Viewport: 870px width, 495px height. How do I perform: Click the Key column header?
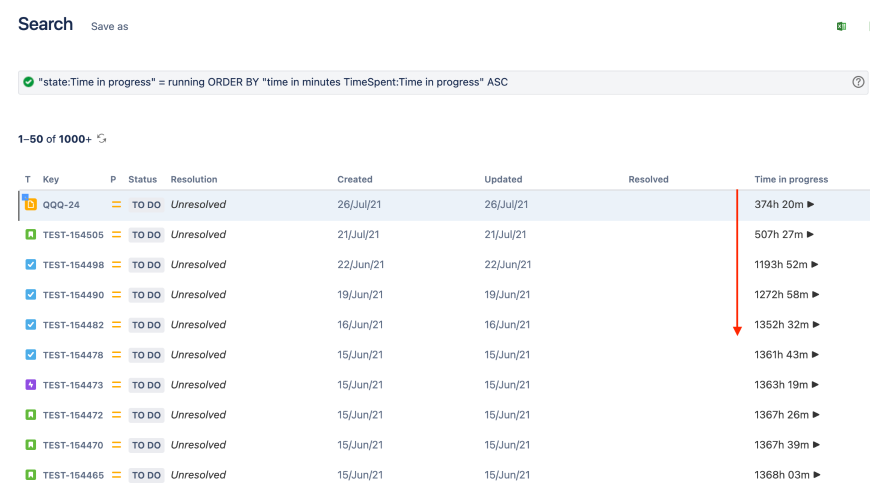pos(51,180)
